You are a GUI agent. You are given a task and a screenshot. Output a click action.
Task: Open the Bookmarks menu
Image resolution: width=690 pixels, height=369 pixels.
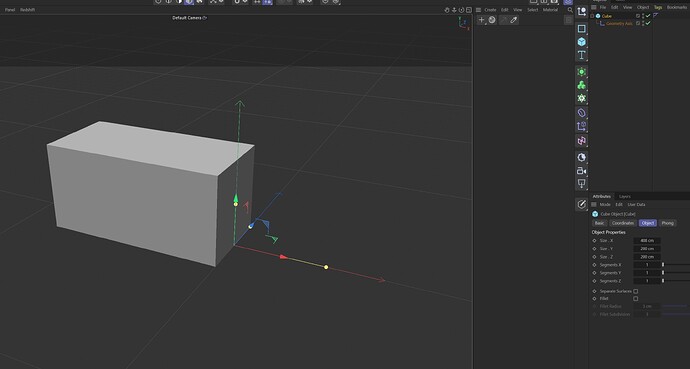(677, 7)
